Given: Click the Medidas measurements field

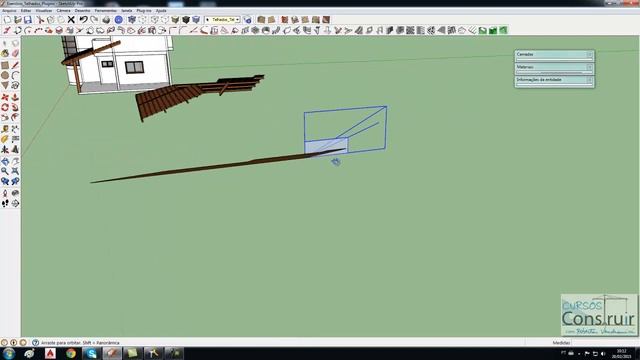Looking at the screenshot, I should coord(605,343).
